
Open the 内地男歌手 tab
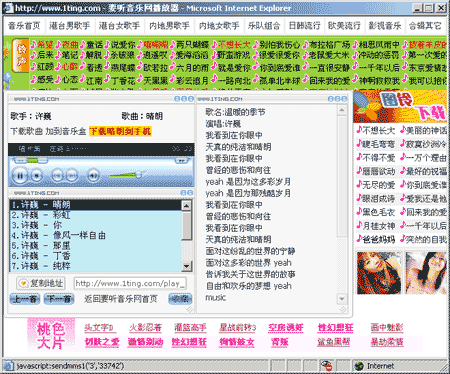(169, 26)
